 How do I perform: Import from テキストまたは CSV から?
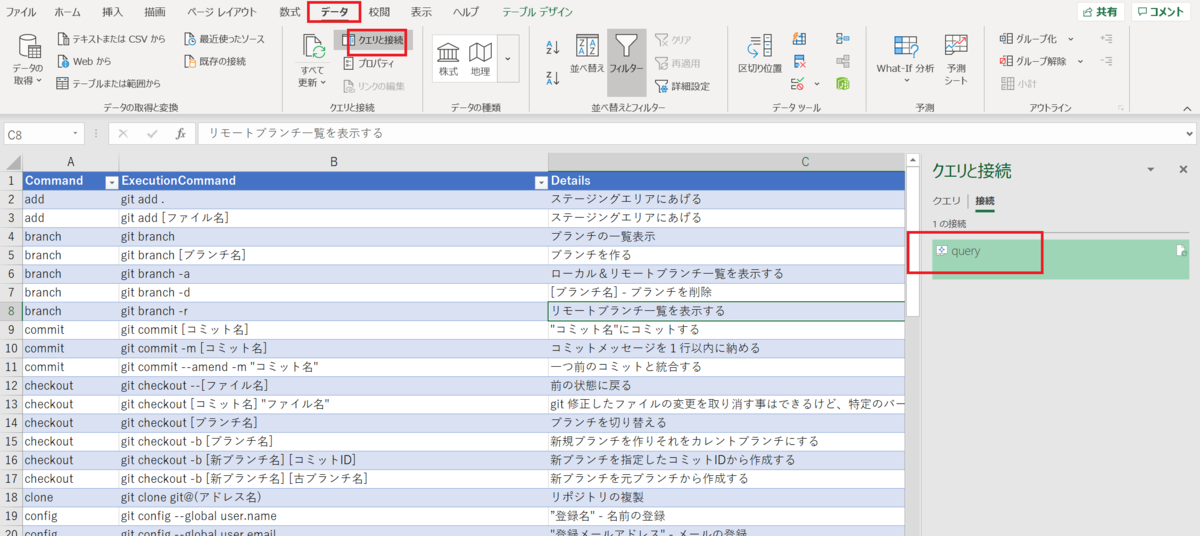[112, 39]
